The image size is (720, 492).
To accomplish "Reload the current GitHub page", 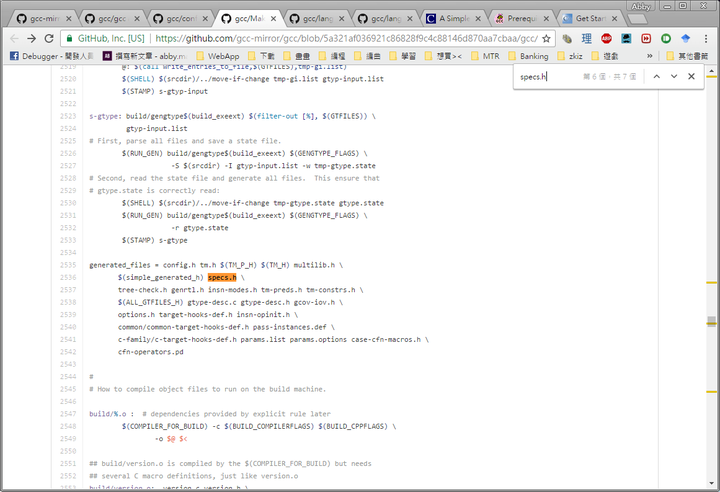I will click(49, 39).
